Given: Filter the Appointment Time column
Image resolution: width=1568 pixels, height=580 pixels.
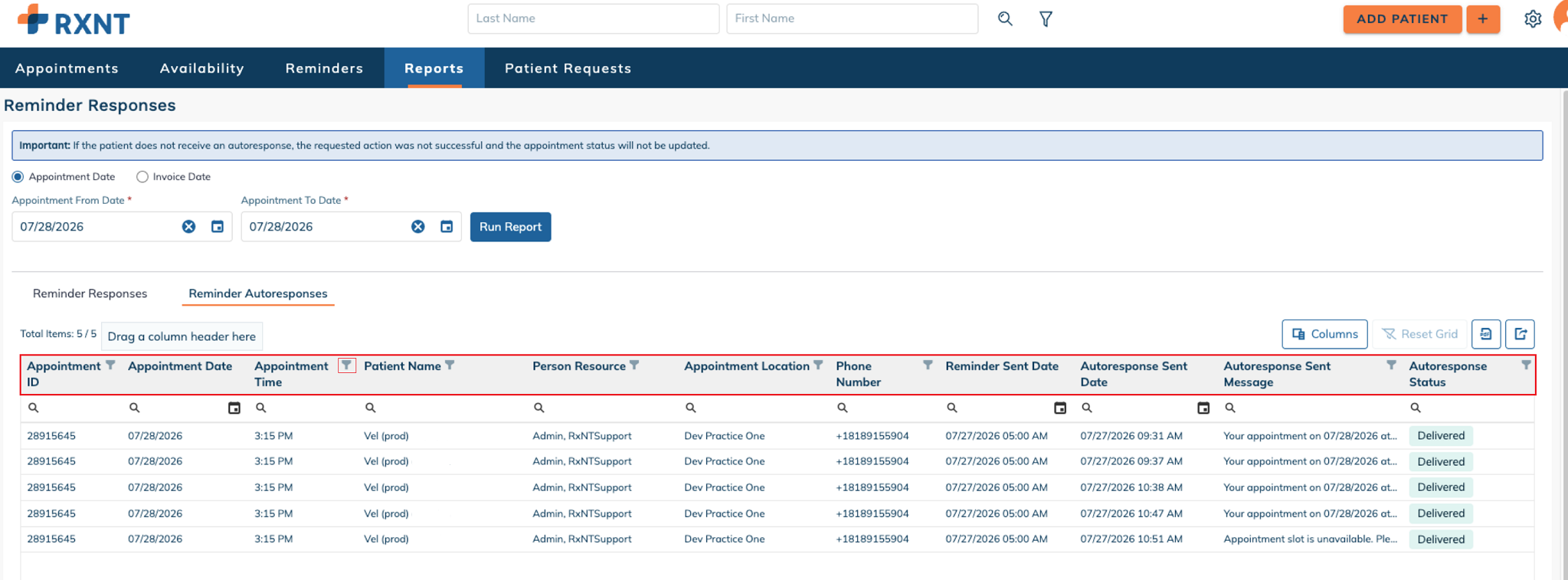Looking at the screenshot, I should pos(346,365).
